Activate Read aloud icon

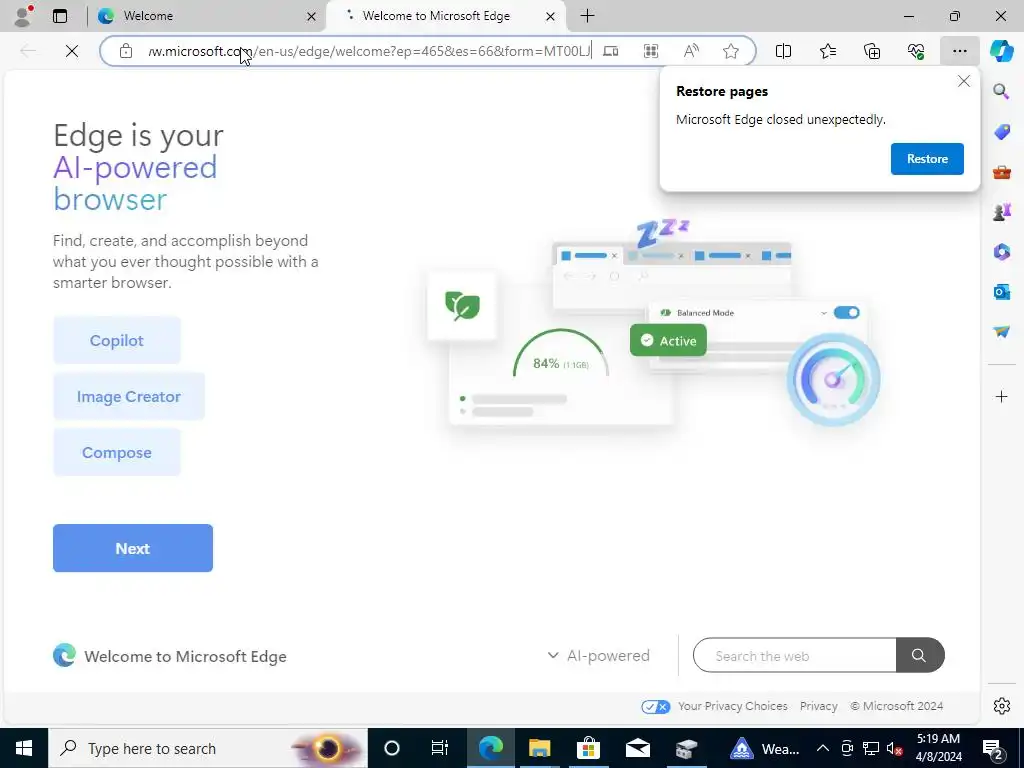(x=691, y=51)
